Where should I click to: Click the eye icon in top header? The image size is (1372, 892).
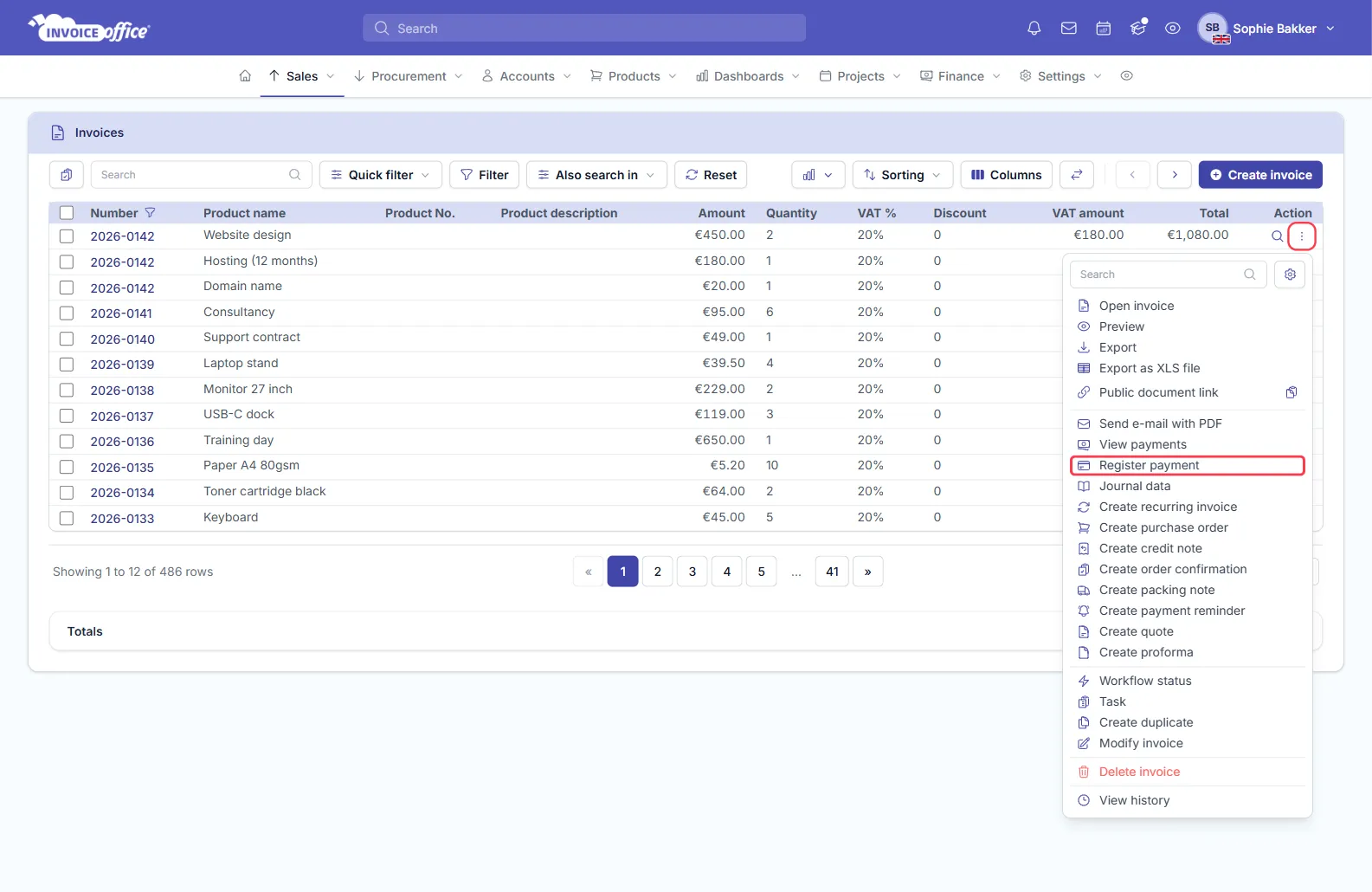tap(1173, 29)
